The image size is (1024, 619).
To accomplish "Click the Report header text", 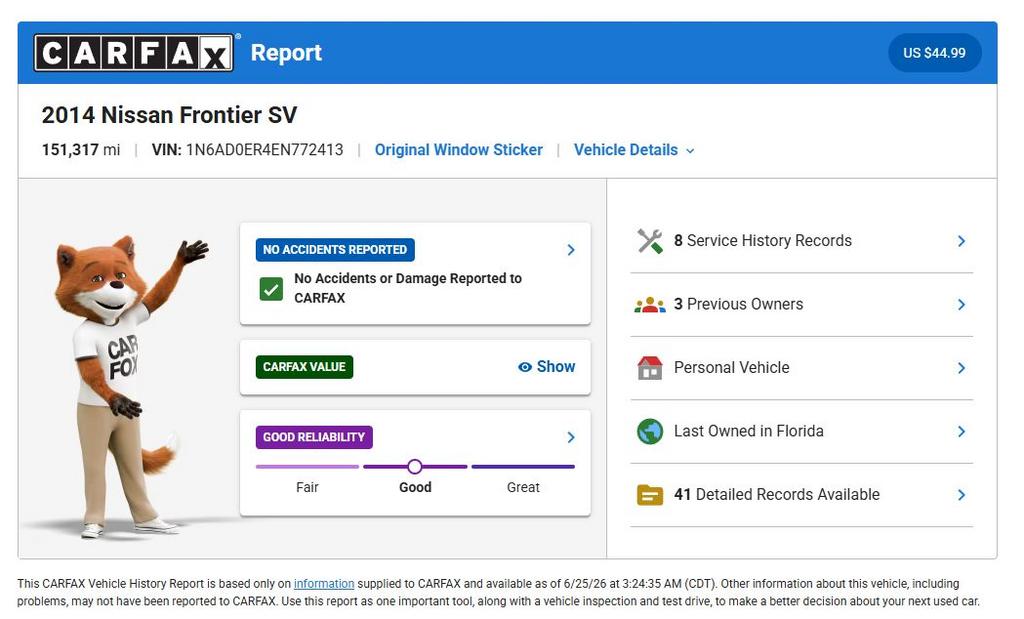I will 286,53.
